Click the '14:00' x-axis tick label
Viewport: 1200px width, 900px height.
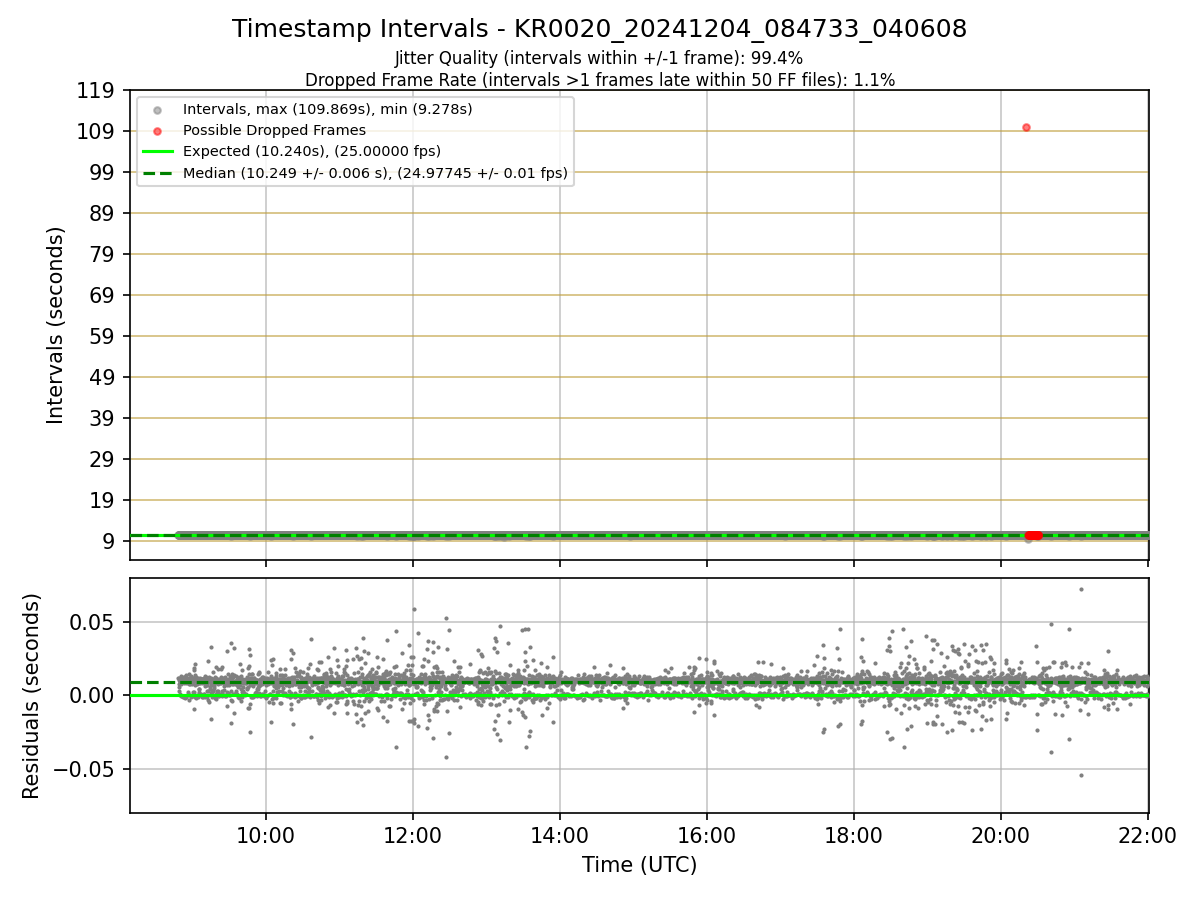click(560, 837)
